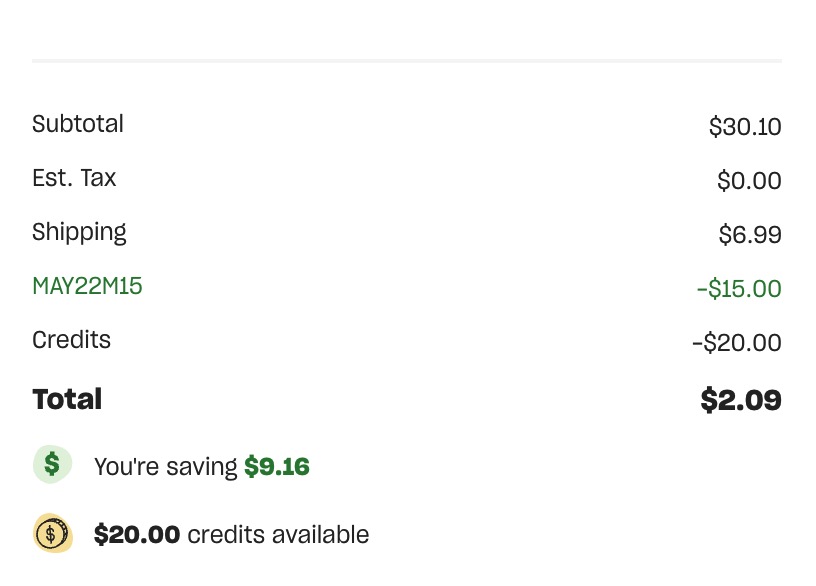
Task: Select the -$20.00 credits applied amount
Action: tap(736, 343)
